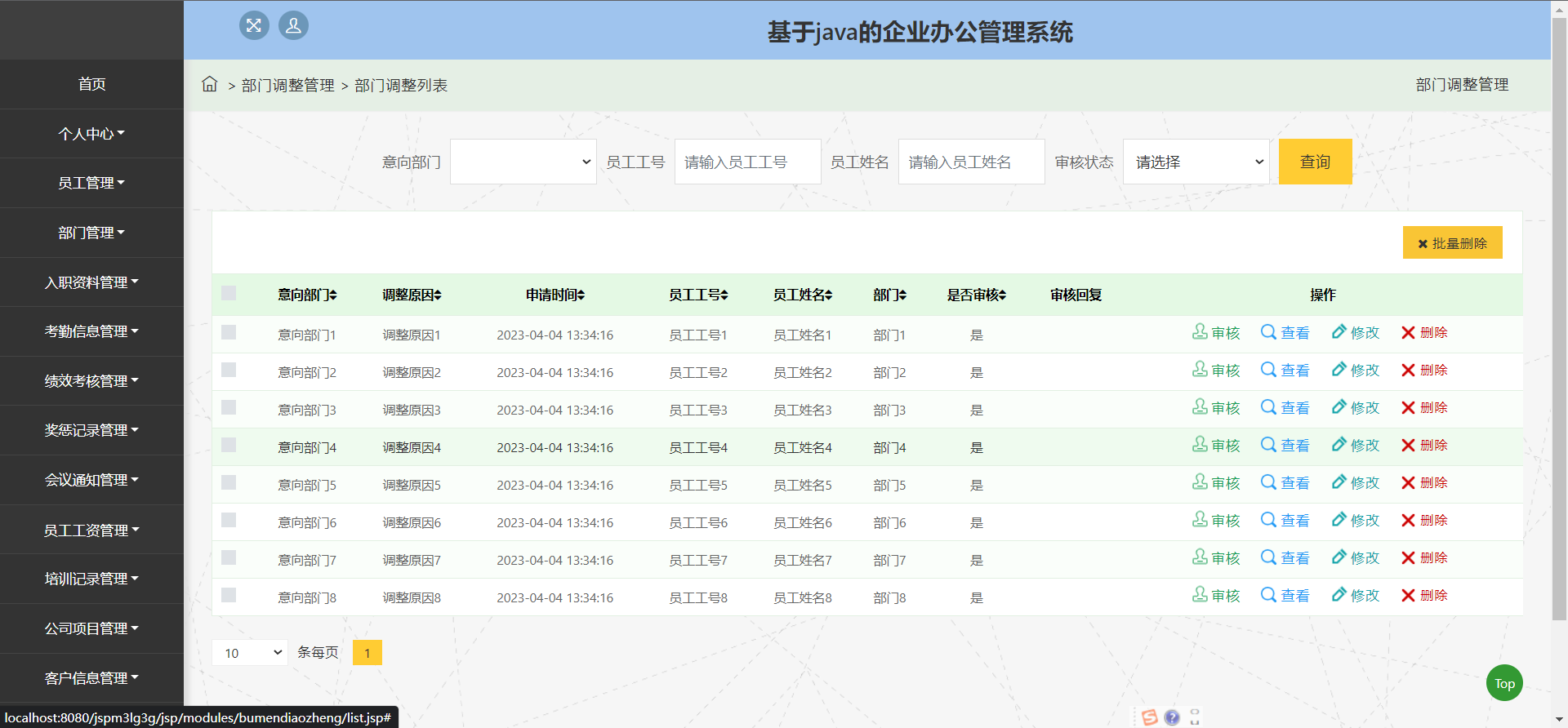Check the box for row 意向部门4
This screenshot has width=1568, height=728.
coord(229,445)
